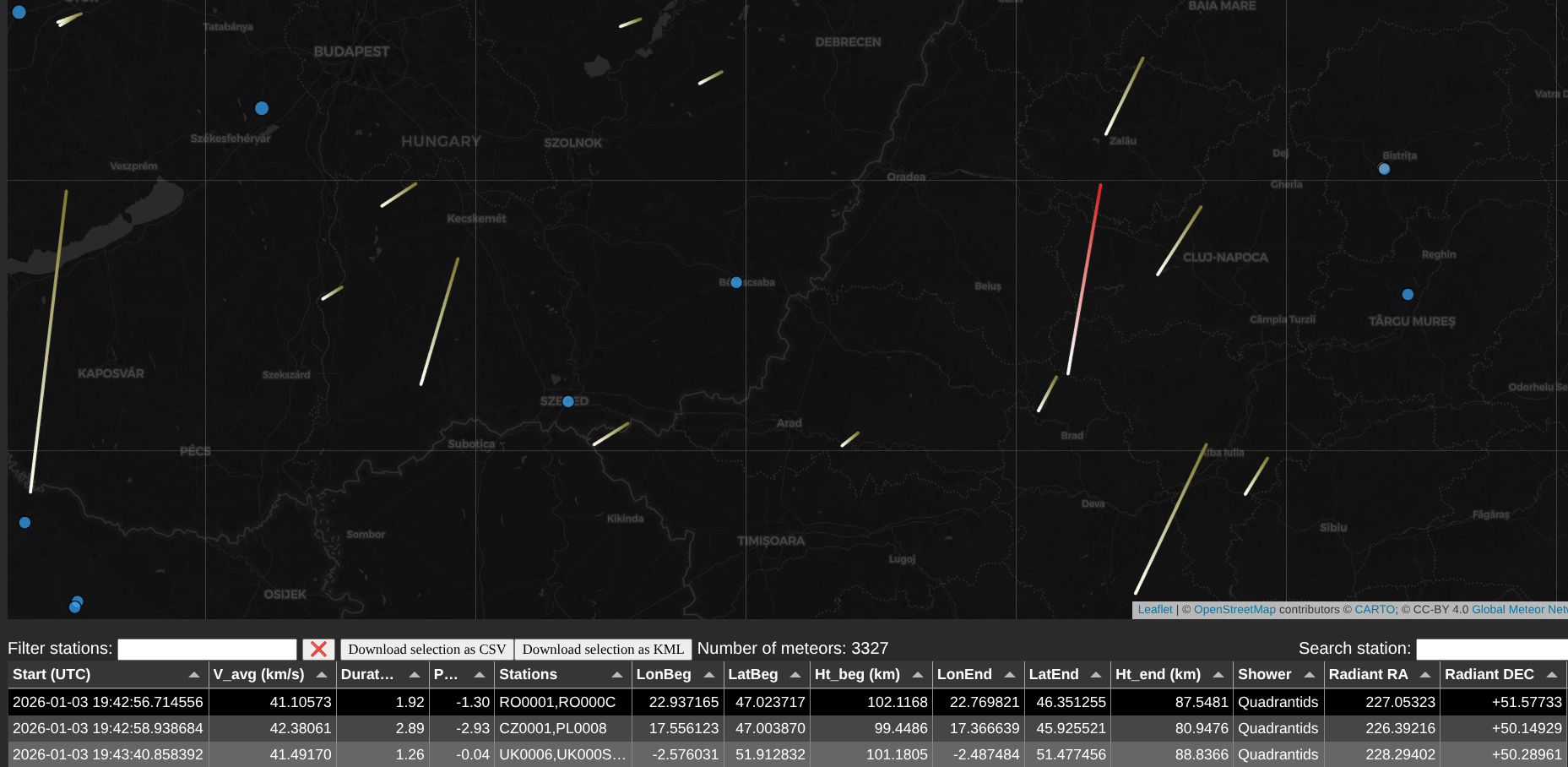Sort meteors using the Shower column arrow
This screenshot has width=1568, height=767.
(x=1310, y=674)
